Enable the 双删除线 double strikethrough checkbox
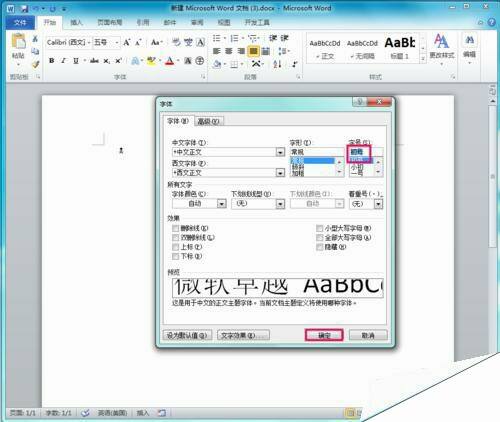The height and width of the screenshot is (422, 500). coord(175,238)
